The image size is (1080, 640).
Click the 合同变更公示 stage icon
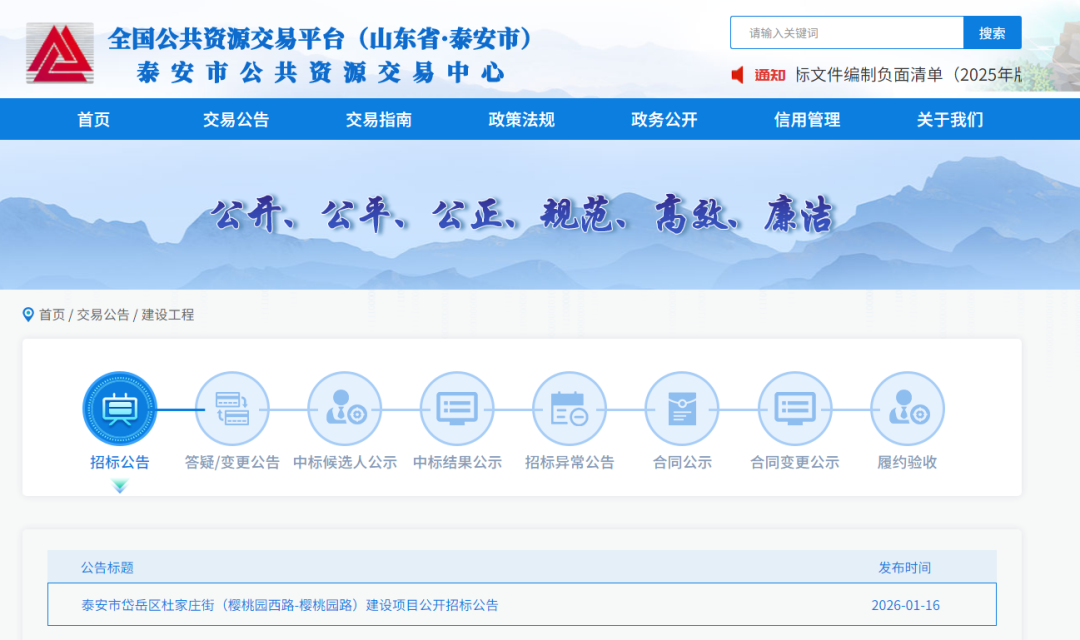pos(795,409)
